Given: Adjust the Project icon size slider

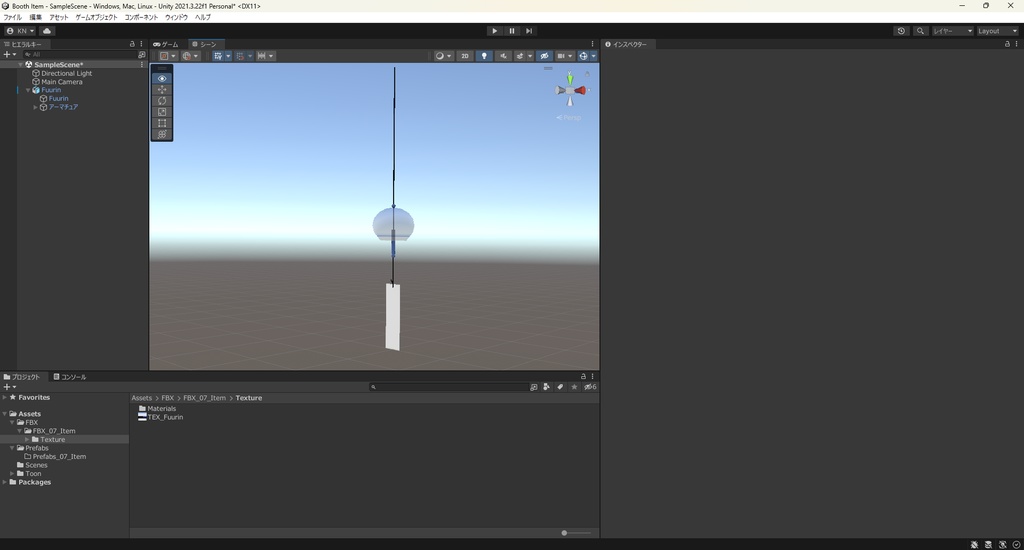Looking at the screenshot, I should [x=576, y=533].
